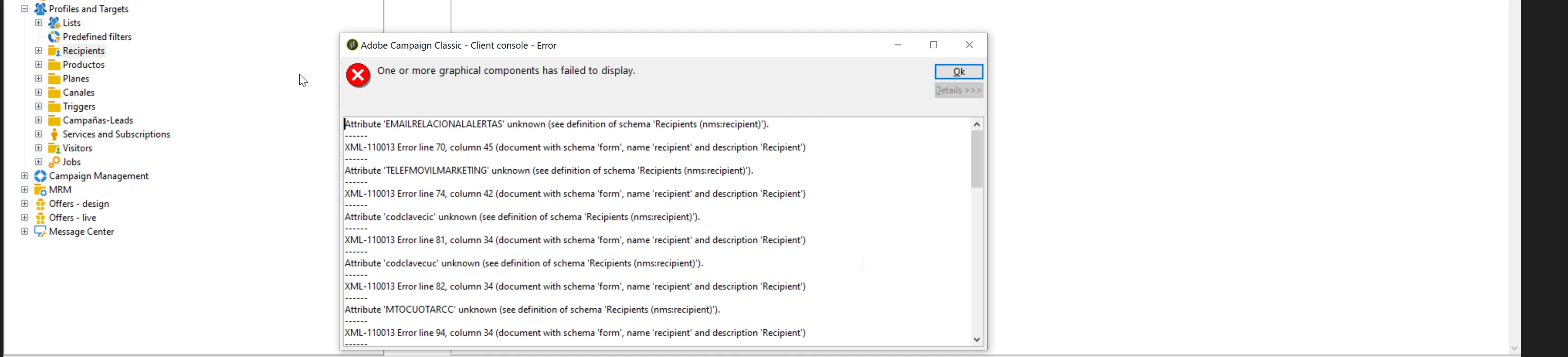Screen dimensions: 1568x357
Task: Maximize the error dialog window
Action: 934,45
